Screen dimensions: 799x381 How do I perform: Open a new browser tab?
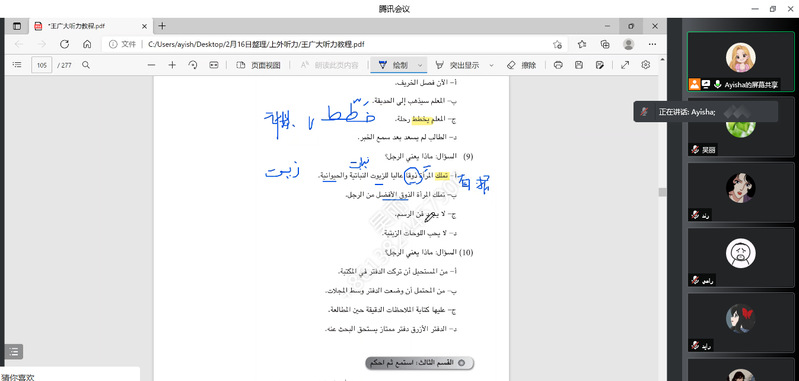(x=162, y=26)
